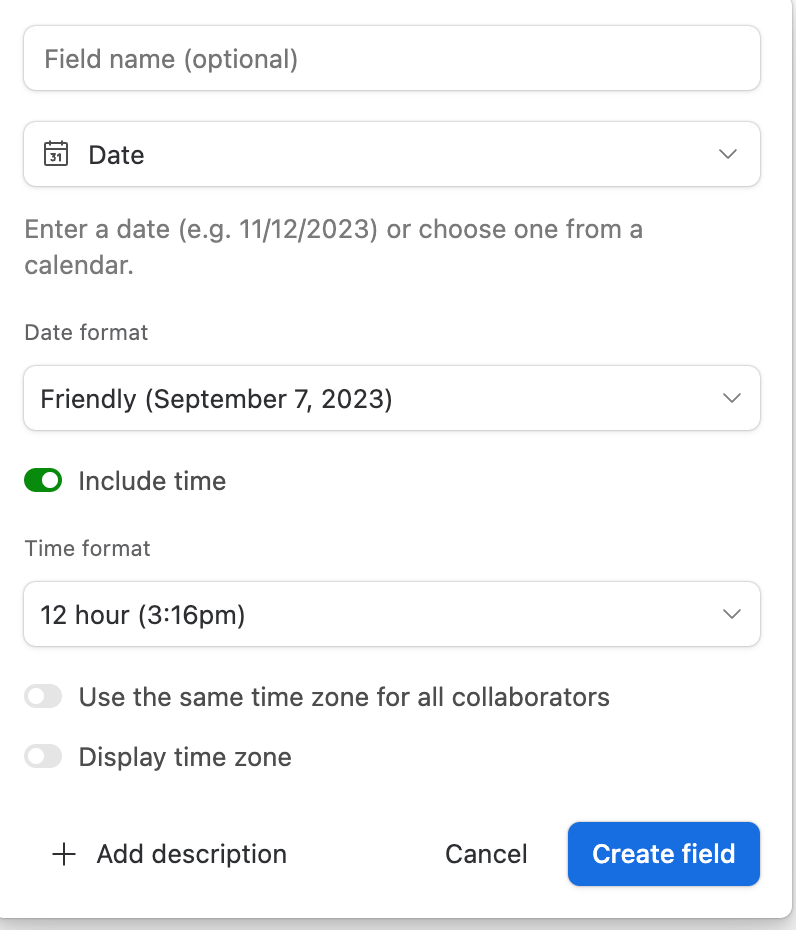Click the Field name (optional) input
Image resolution: width=796 pixels, height=930 pixels.
pyautogui.click(x=392, y=58)
